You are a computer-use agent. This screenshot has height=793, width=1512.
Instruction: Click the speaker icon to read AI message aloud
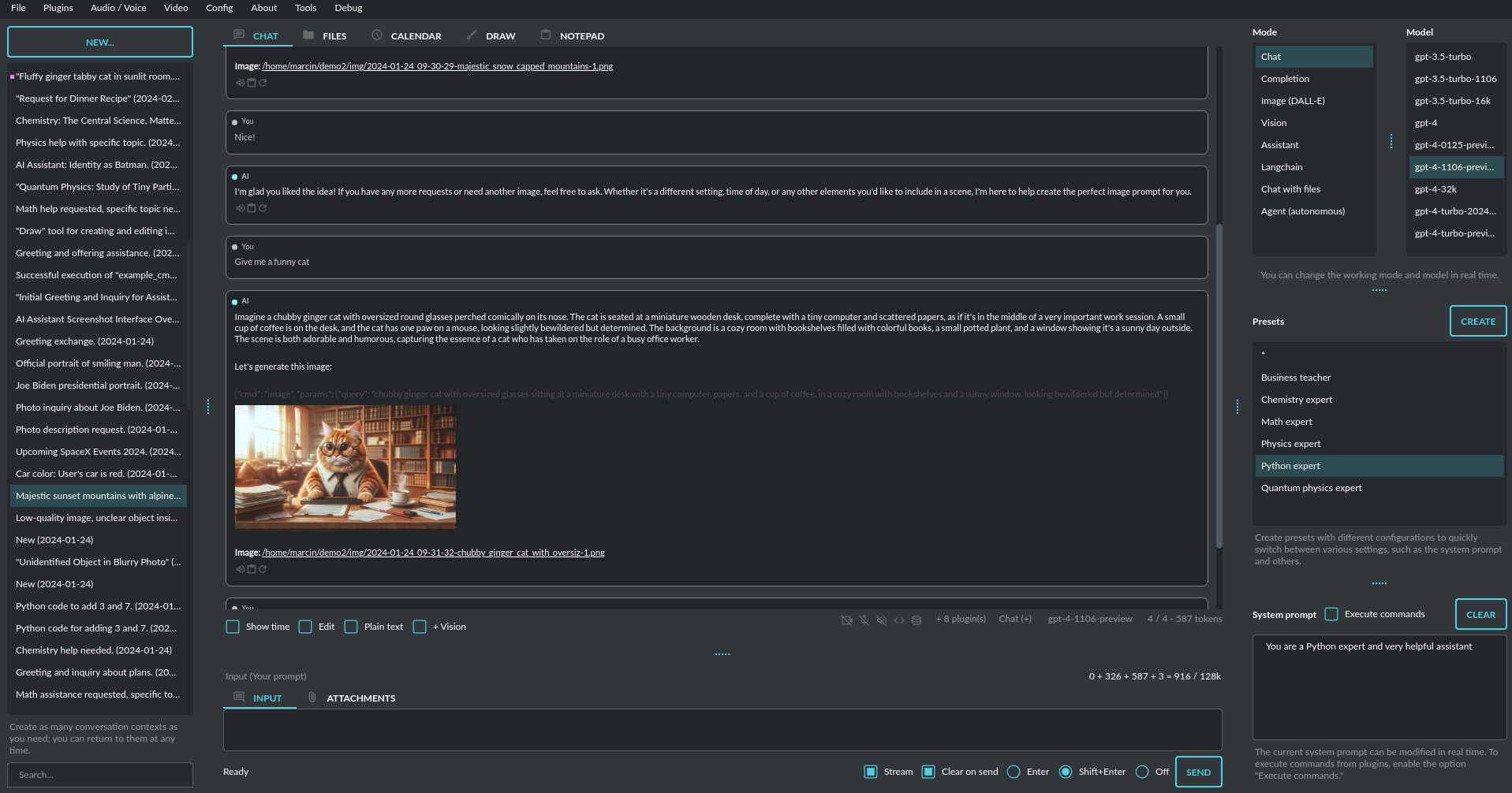tap(241, 208)
